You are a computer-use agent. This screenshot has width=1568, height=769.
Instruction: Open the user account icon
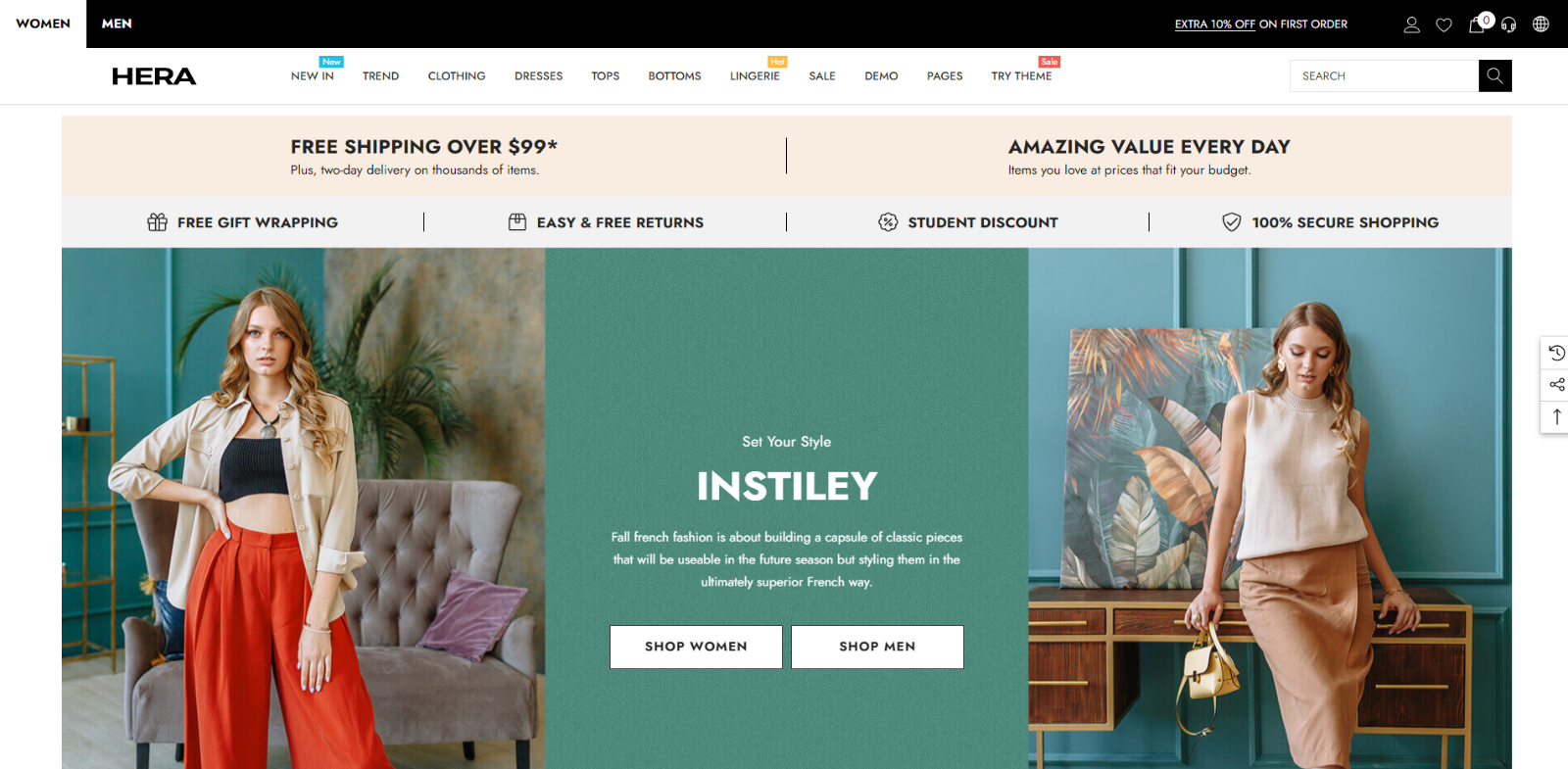(x=1411, y=24)
